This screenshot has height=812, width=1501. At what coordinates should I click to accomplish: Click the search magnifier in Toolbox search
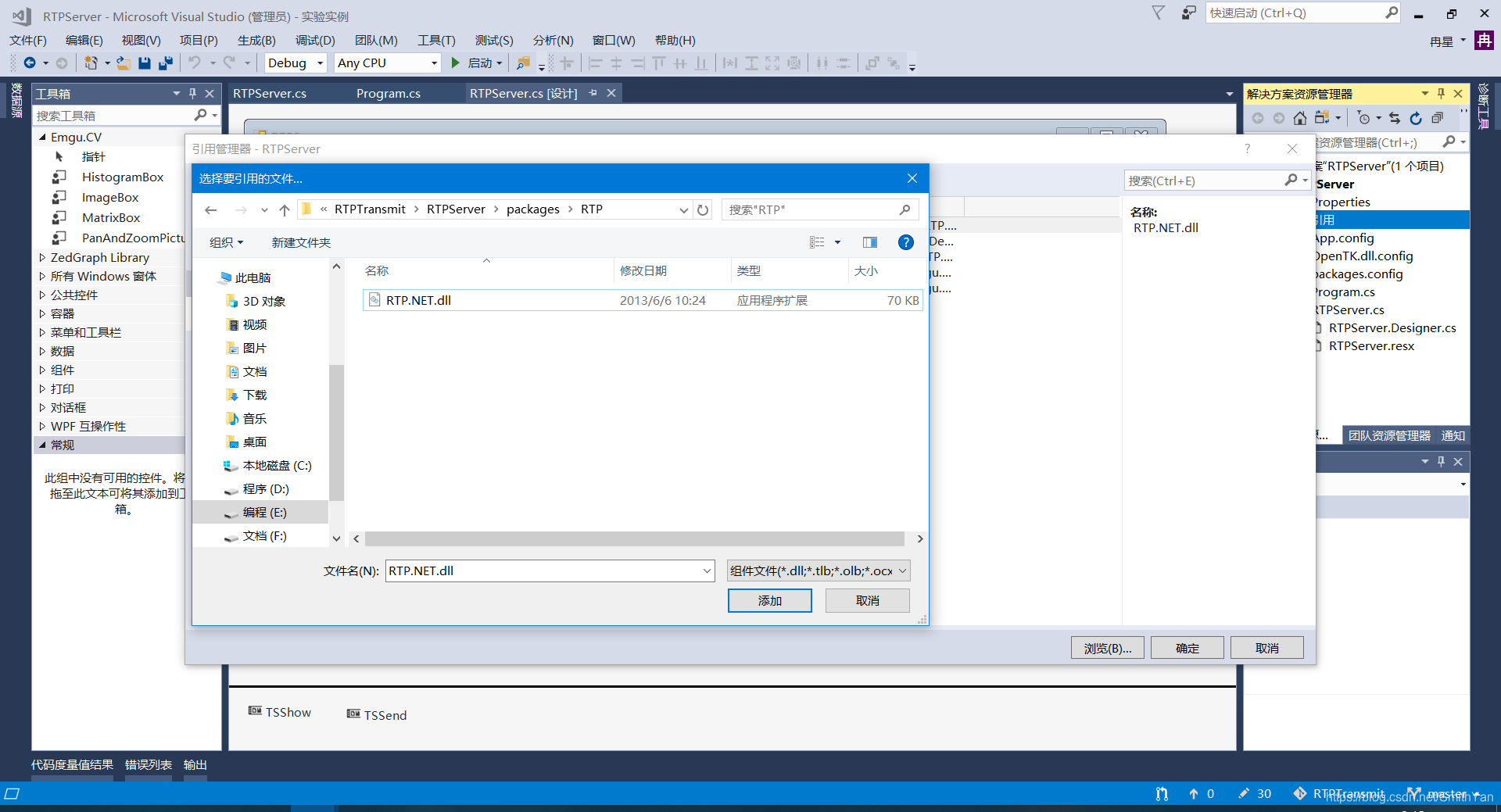click(201, 116)
